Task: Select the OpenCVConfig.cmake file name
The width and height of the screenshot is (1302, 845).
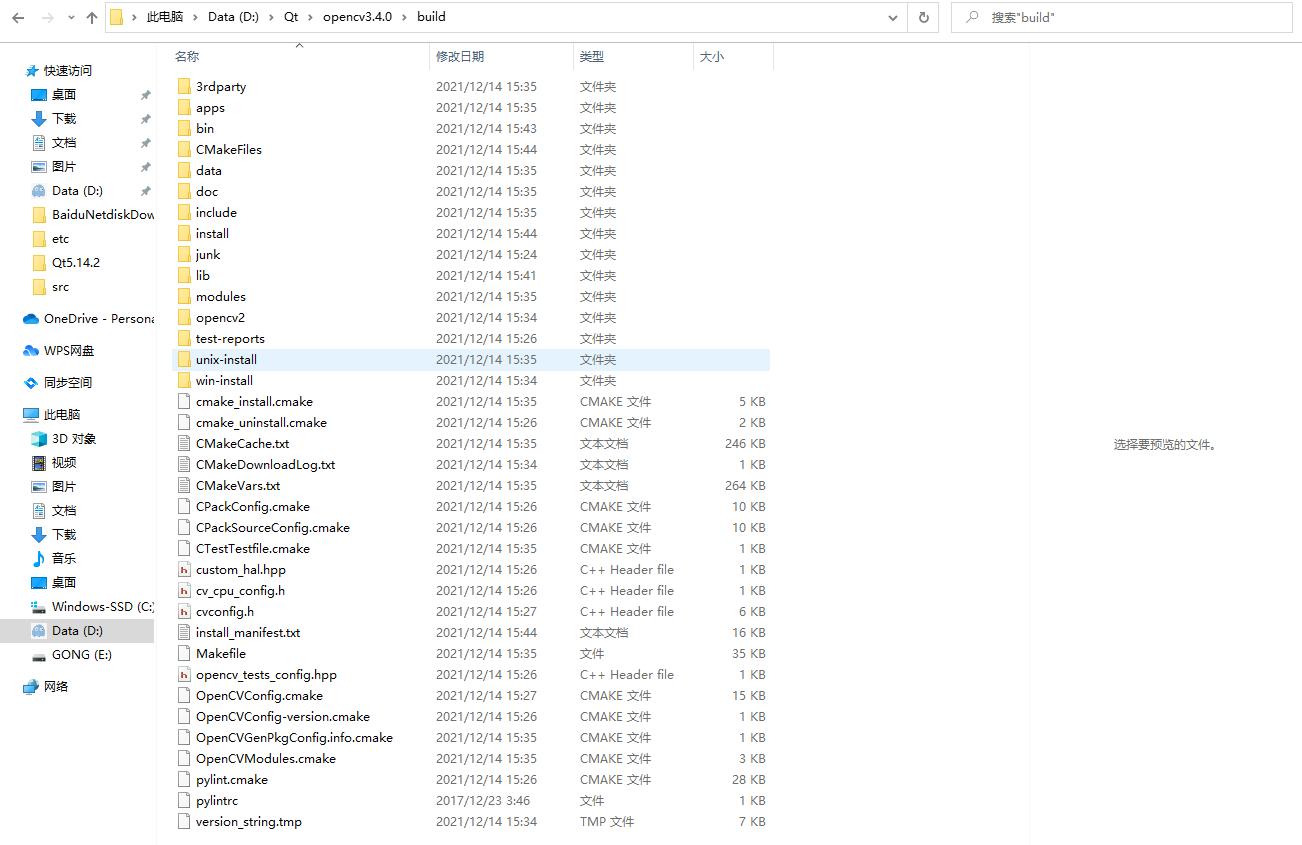Action: 259,696
